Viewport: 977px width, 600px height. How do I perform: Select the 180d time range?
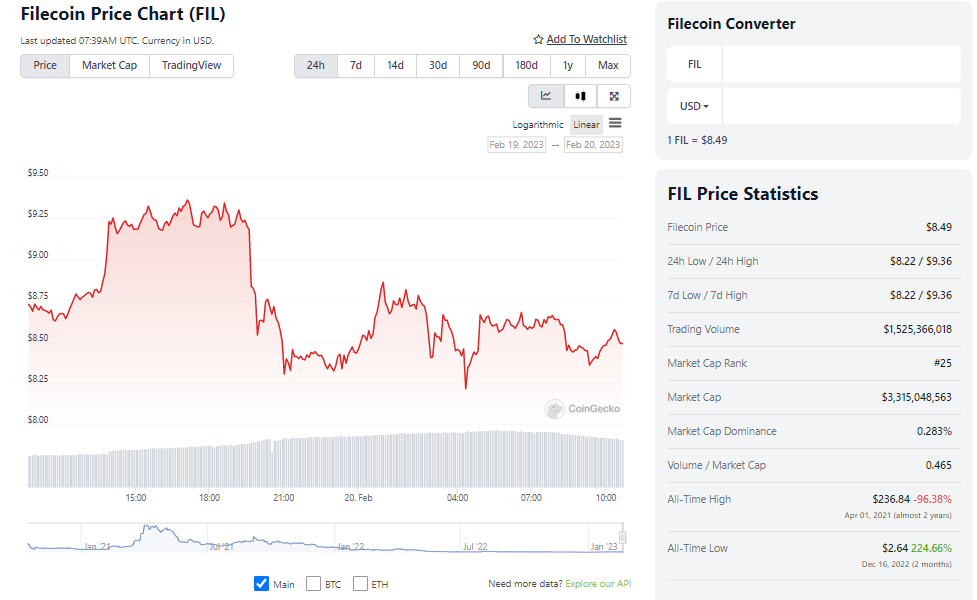click(527, 65)
